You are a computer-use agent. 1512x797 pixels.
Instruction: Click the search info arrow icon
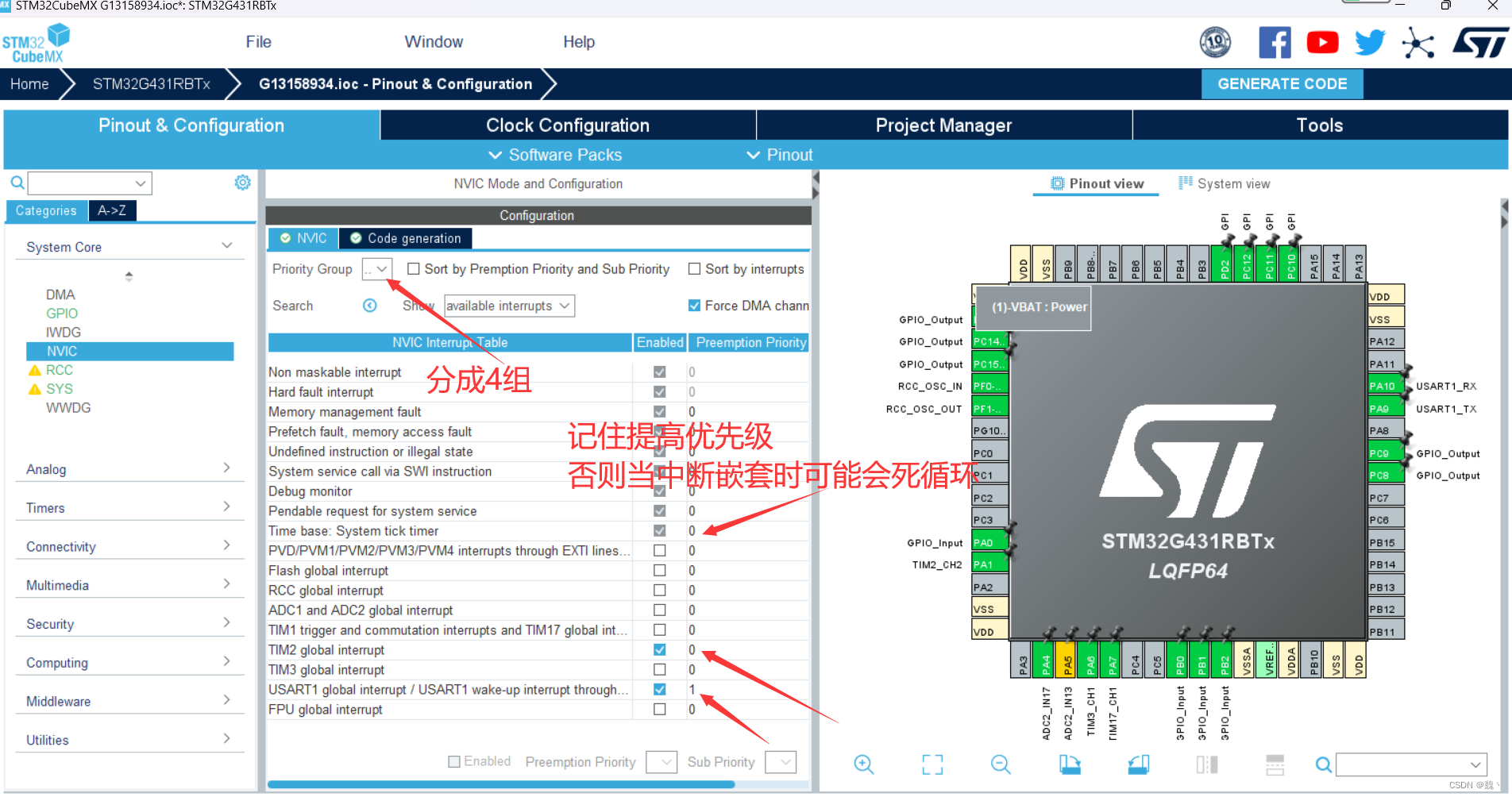point(370,306)
